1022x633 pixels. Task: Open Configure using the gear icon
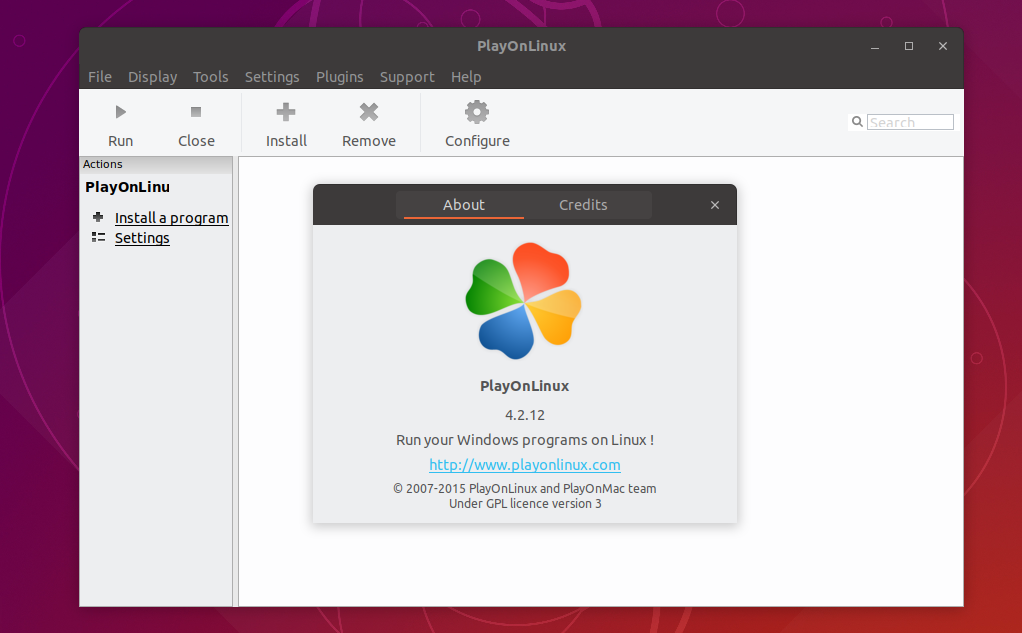(x=477, y=112)
